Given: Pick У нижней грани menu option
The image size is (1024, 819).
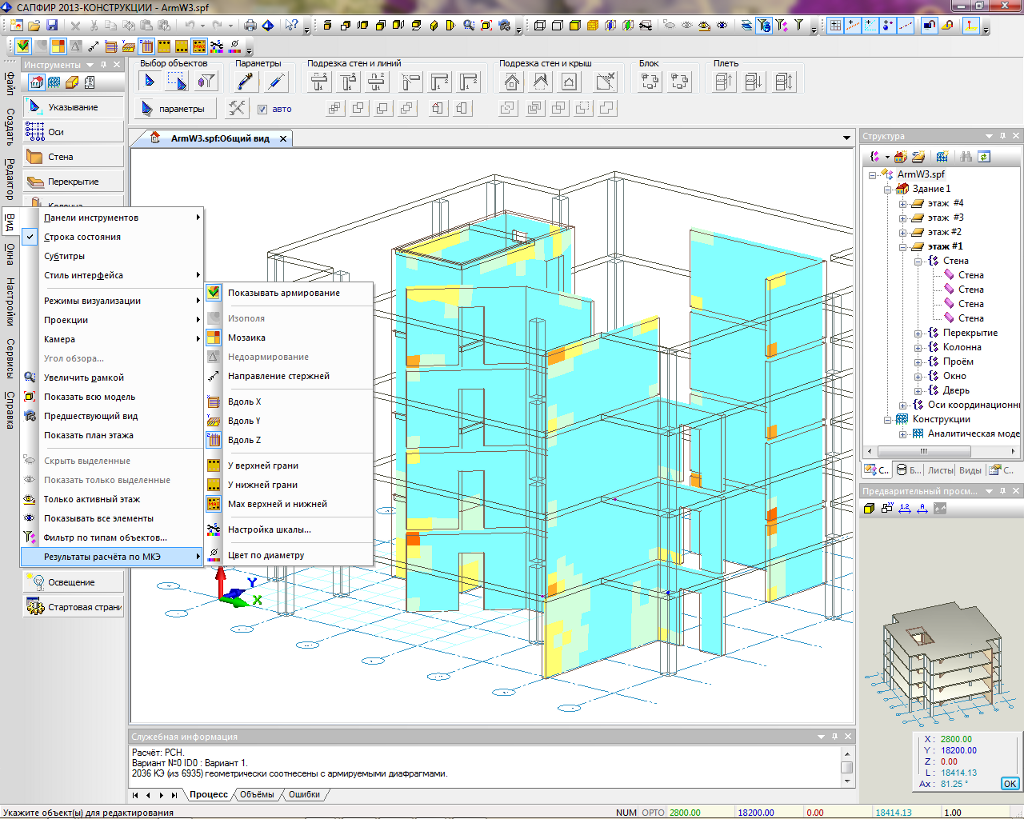Looking at the screenshot, I should pyautogui.click(x=262, y=485).
